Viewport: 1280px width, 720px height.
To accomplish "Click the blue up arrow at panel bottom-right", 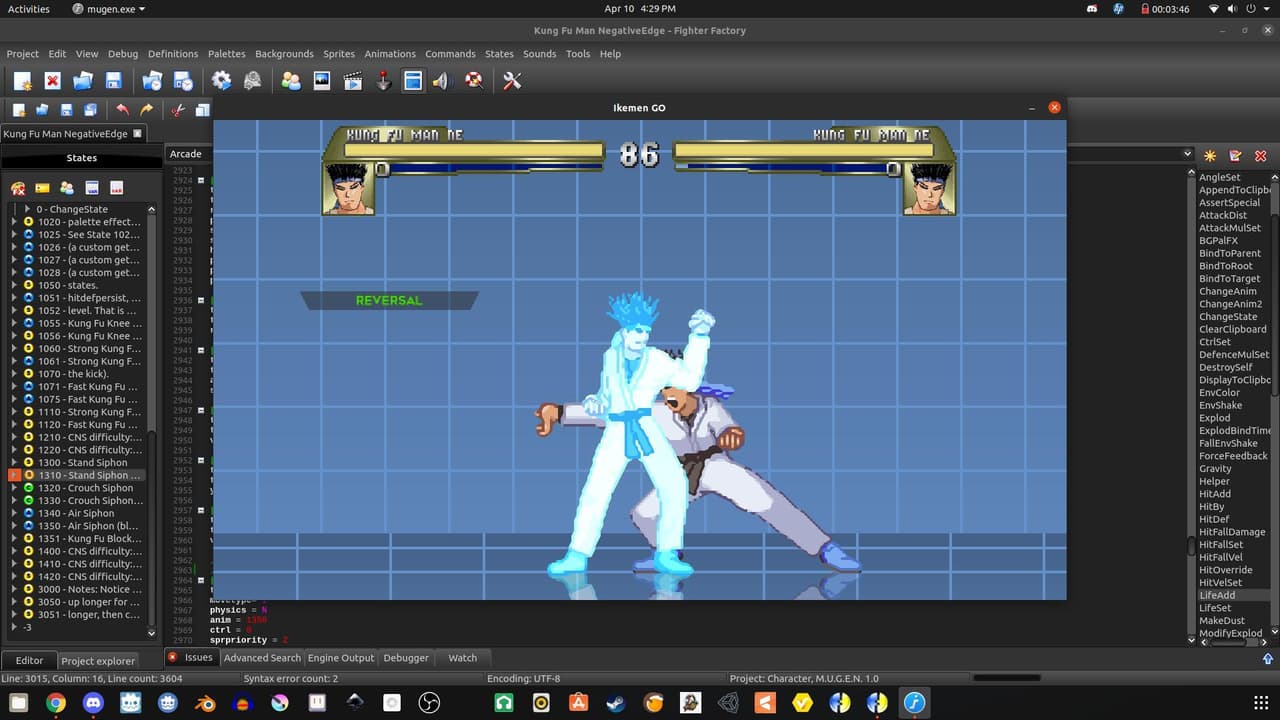I will [x=1268, y=658].
